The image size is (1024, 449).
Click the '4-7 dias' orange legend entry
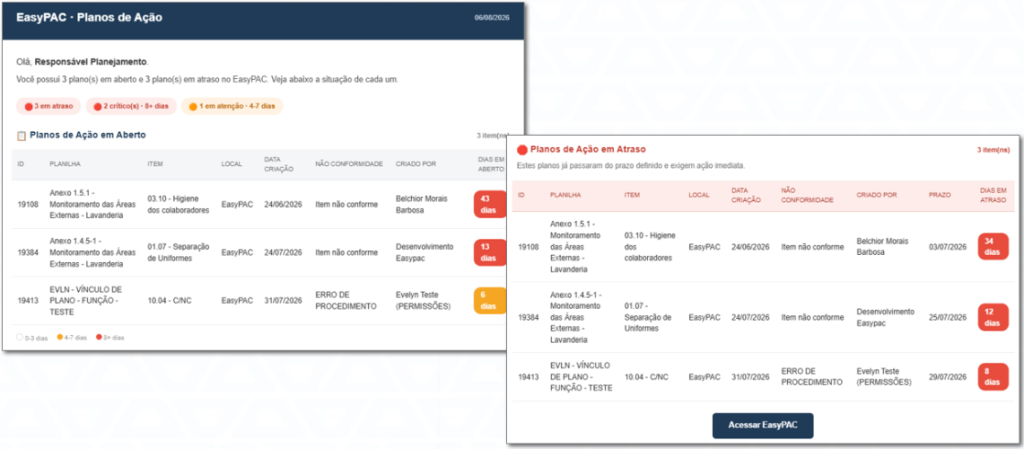tap(72, 337)
